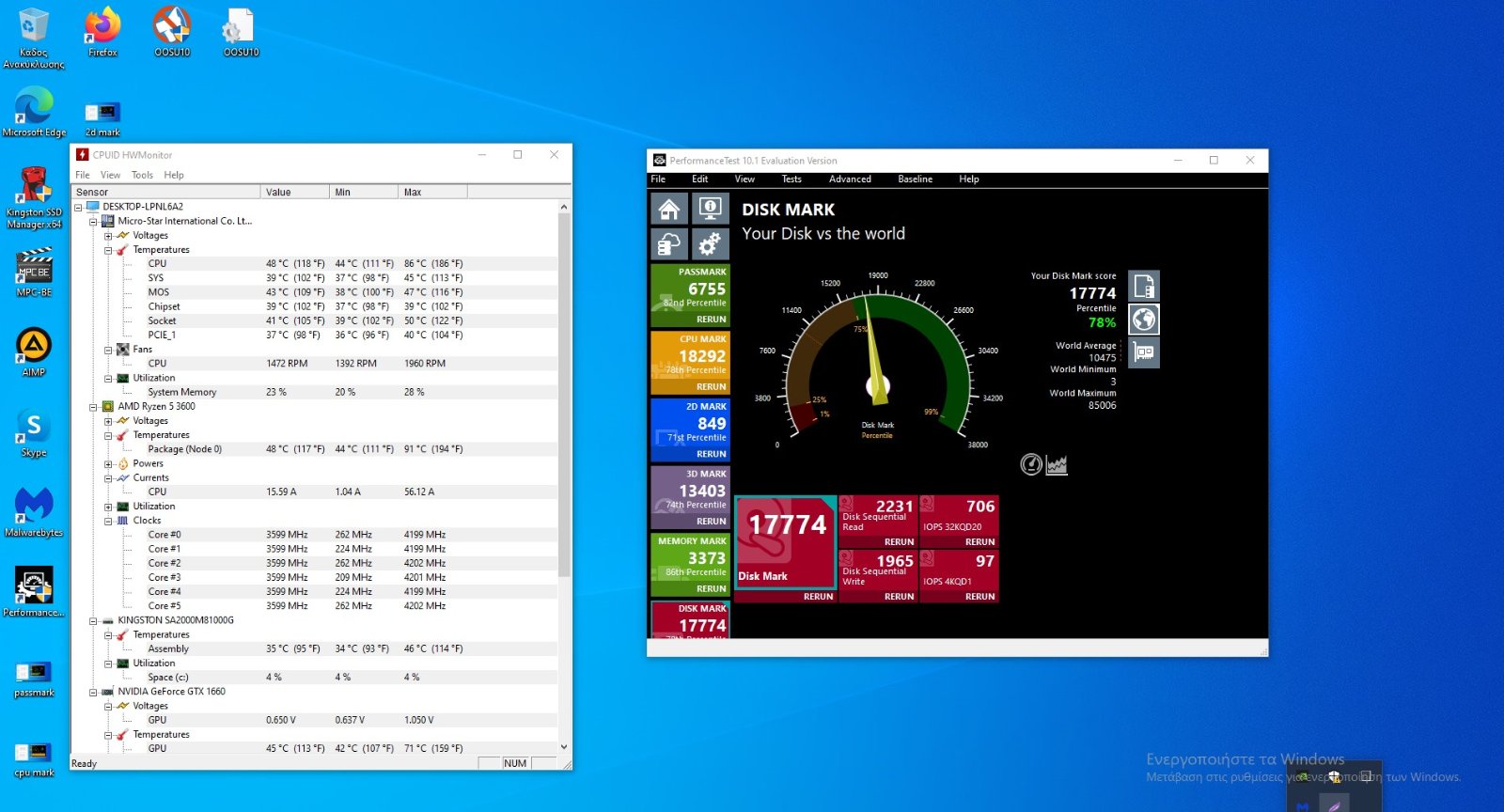1504x812 pixels.
Task: Click the cloud upload baseline icon
Action: coord(668,244)
